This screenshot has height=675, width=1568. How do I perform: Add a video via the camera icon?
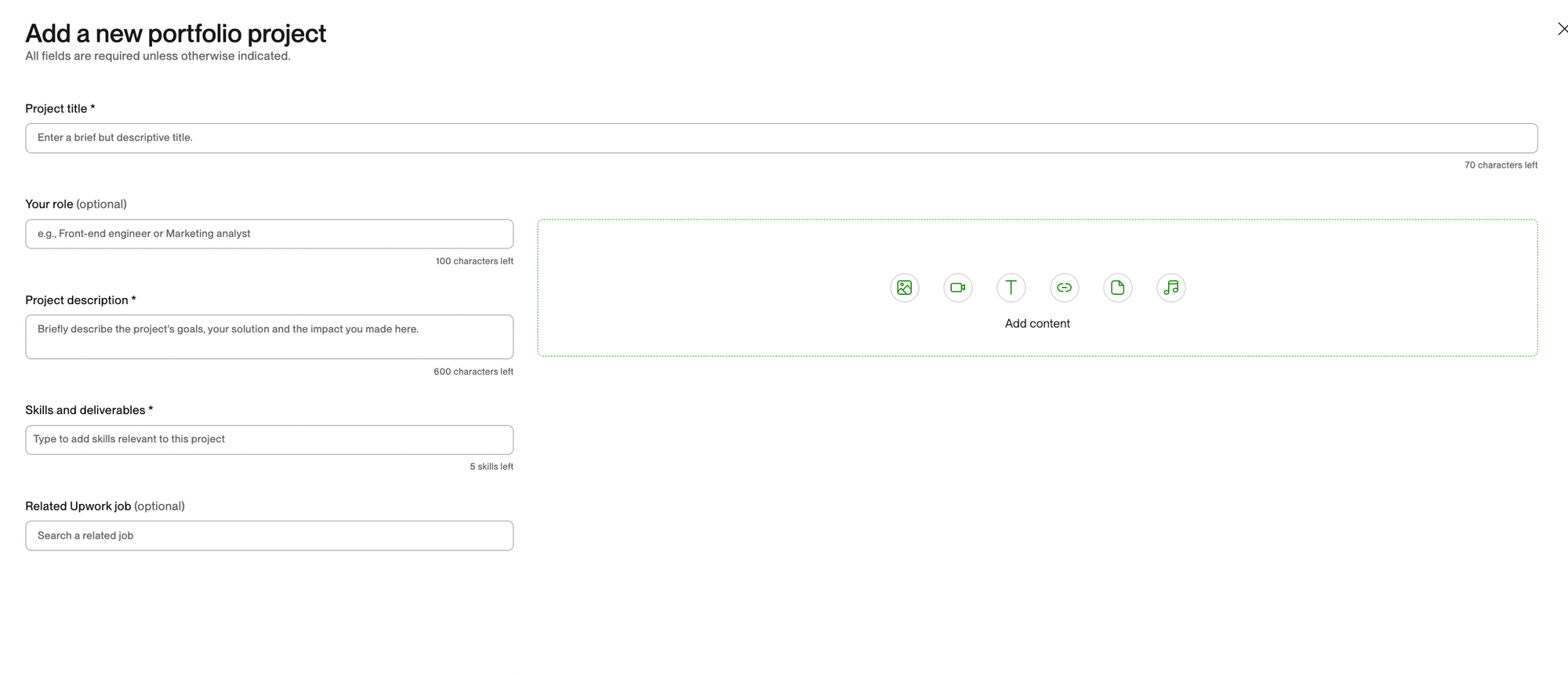tap(957, 288)
